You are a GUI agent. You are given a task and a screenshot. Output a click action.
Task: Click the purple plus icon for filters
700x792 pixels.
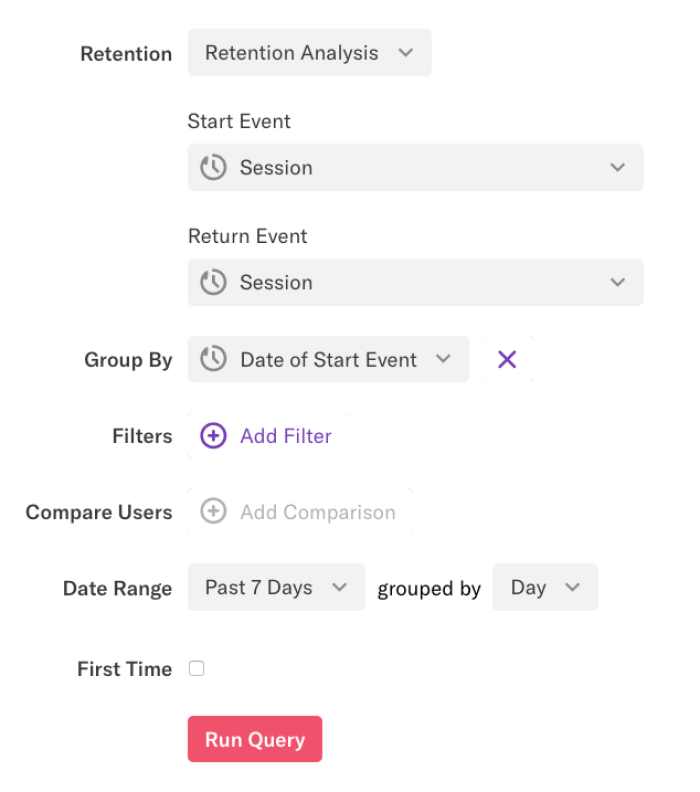(x=213, y=435)
